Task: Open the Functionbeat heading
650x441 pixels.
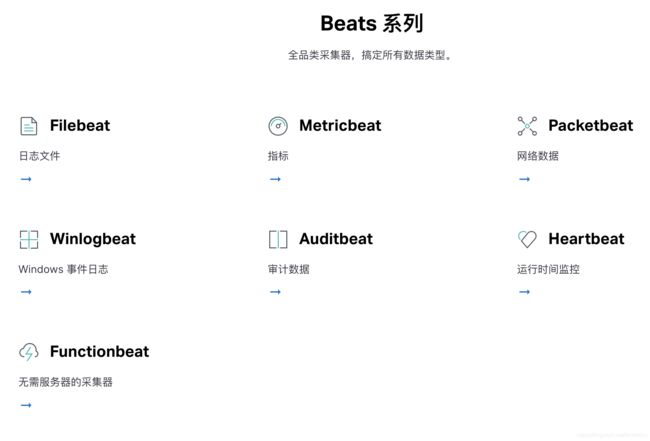Action: 99,351
